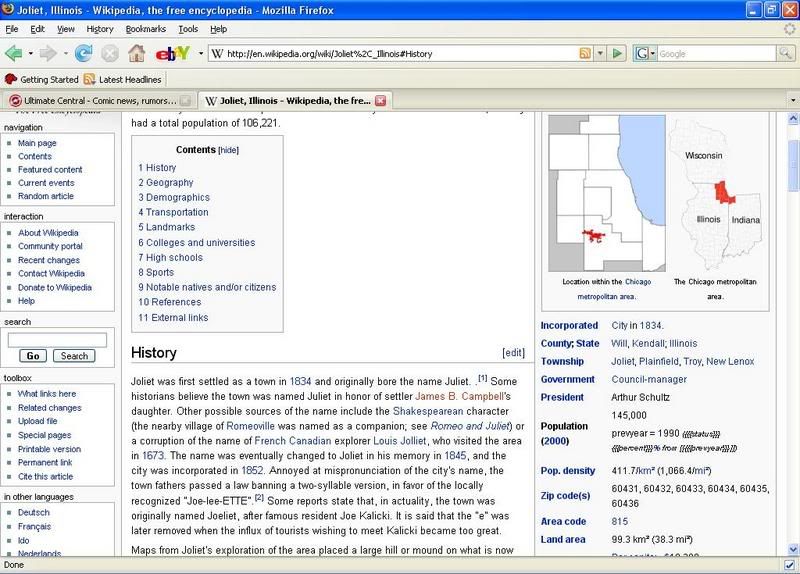Open the Help menu
The width and height of the screenshot is (800, 574).
pos(219,29)
